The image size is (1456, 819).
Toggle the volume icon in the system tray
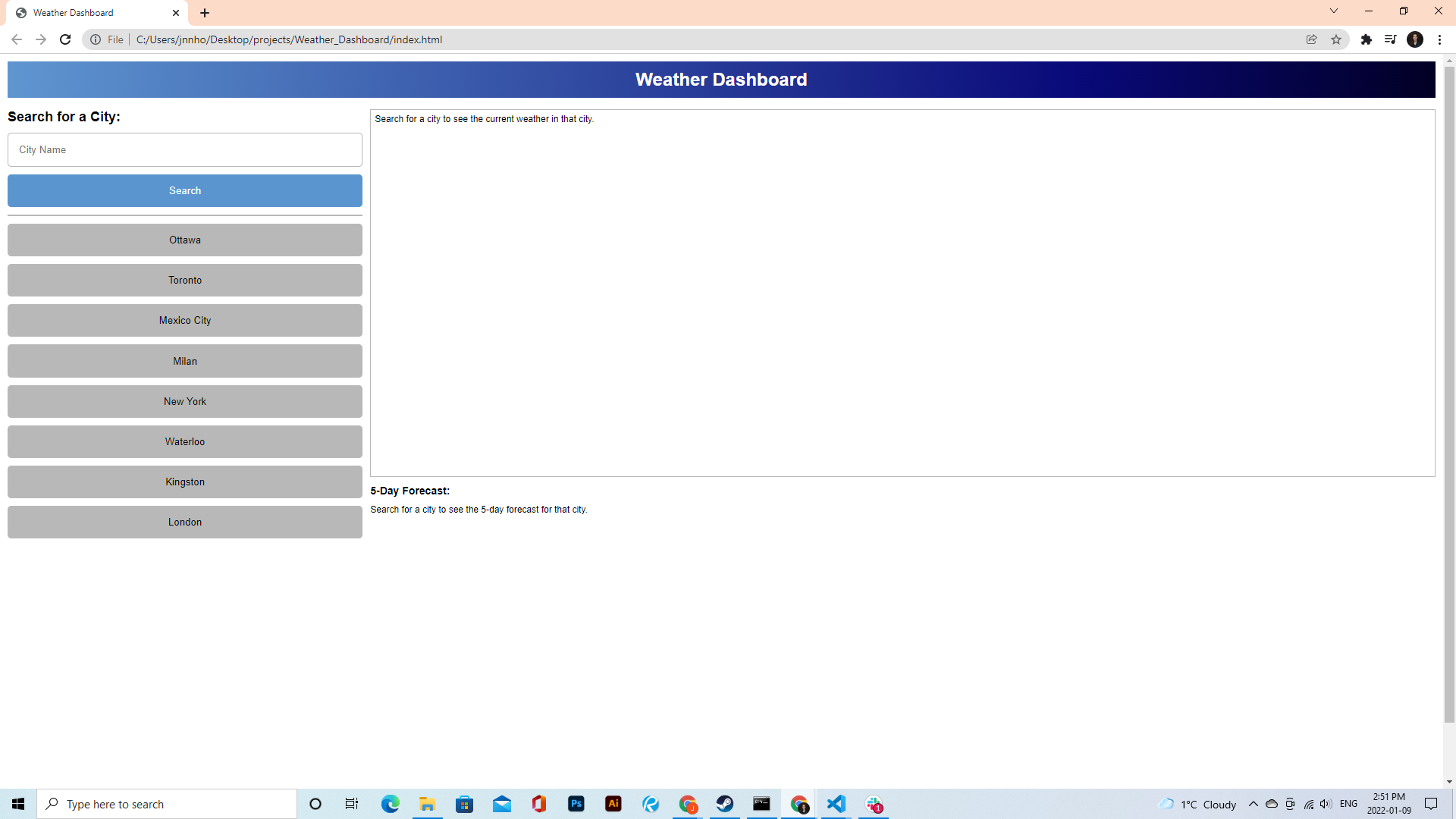pyautogui.click(x=1325, y=804)
